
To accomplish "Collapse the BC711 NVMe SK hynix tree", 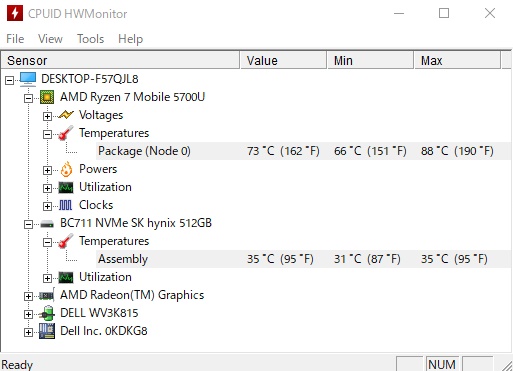I will coord(28,224).
